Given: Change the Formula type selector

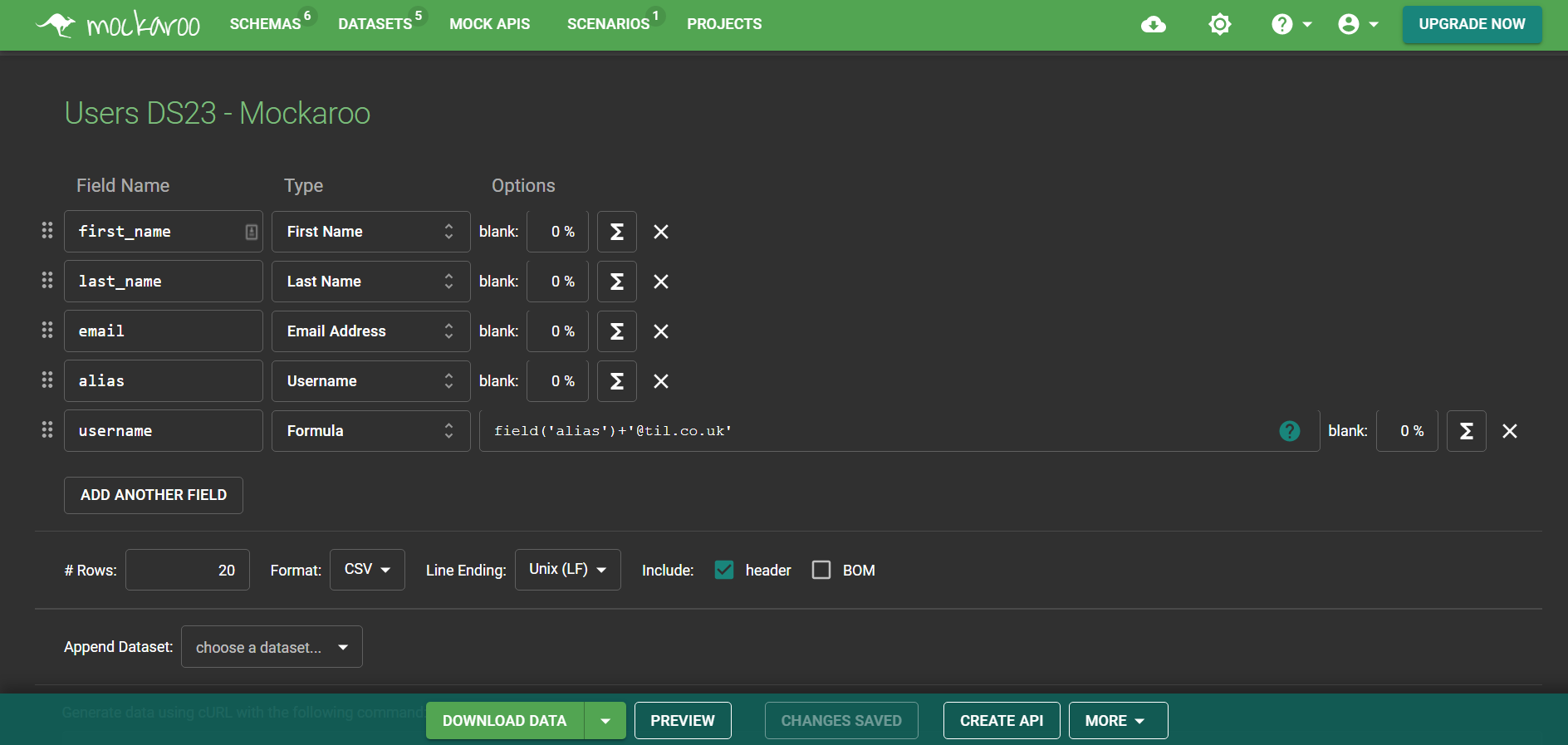Looking at the screenshot, I should click(x=371, y=431).
